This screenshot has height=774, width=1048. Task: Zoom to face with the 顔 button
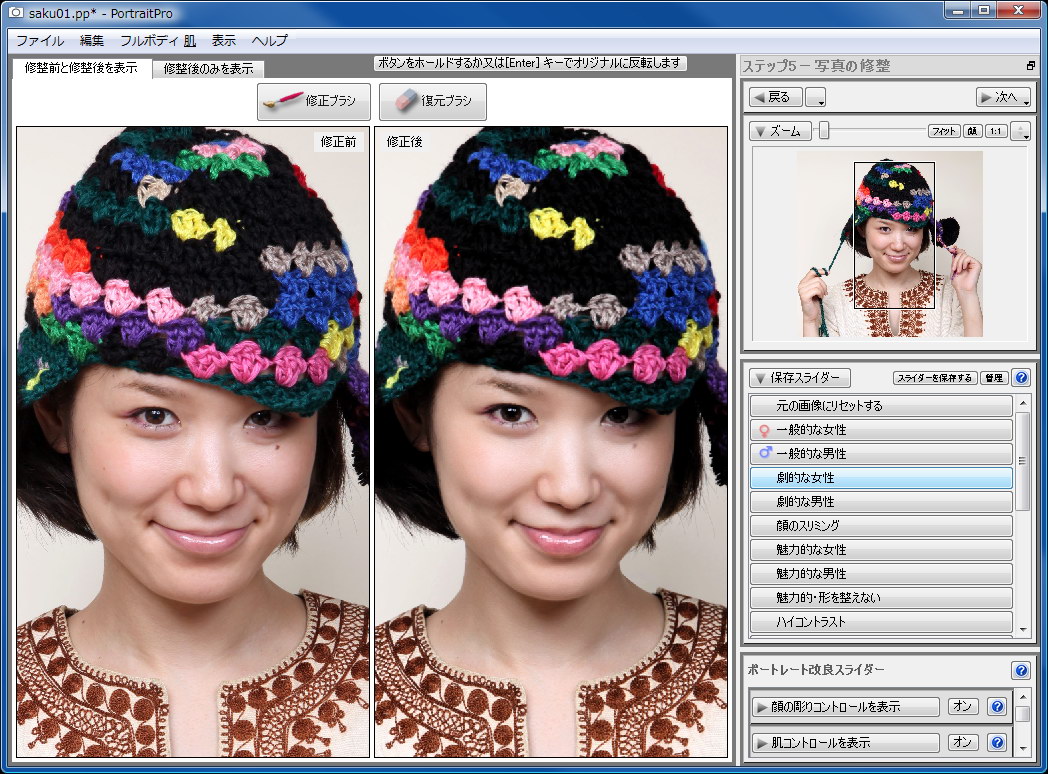pyautogui.click(x=972, y=131)
